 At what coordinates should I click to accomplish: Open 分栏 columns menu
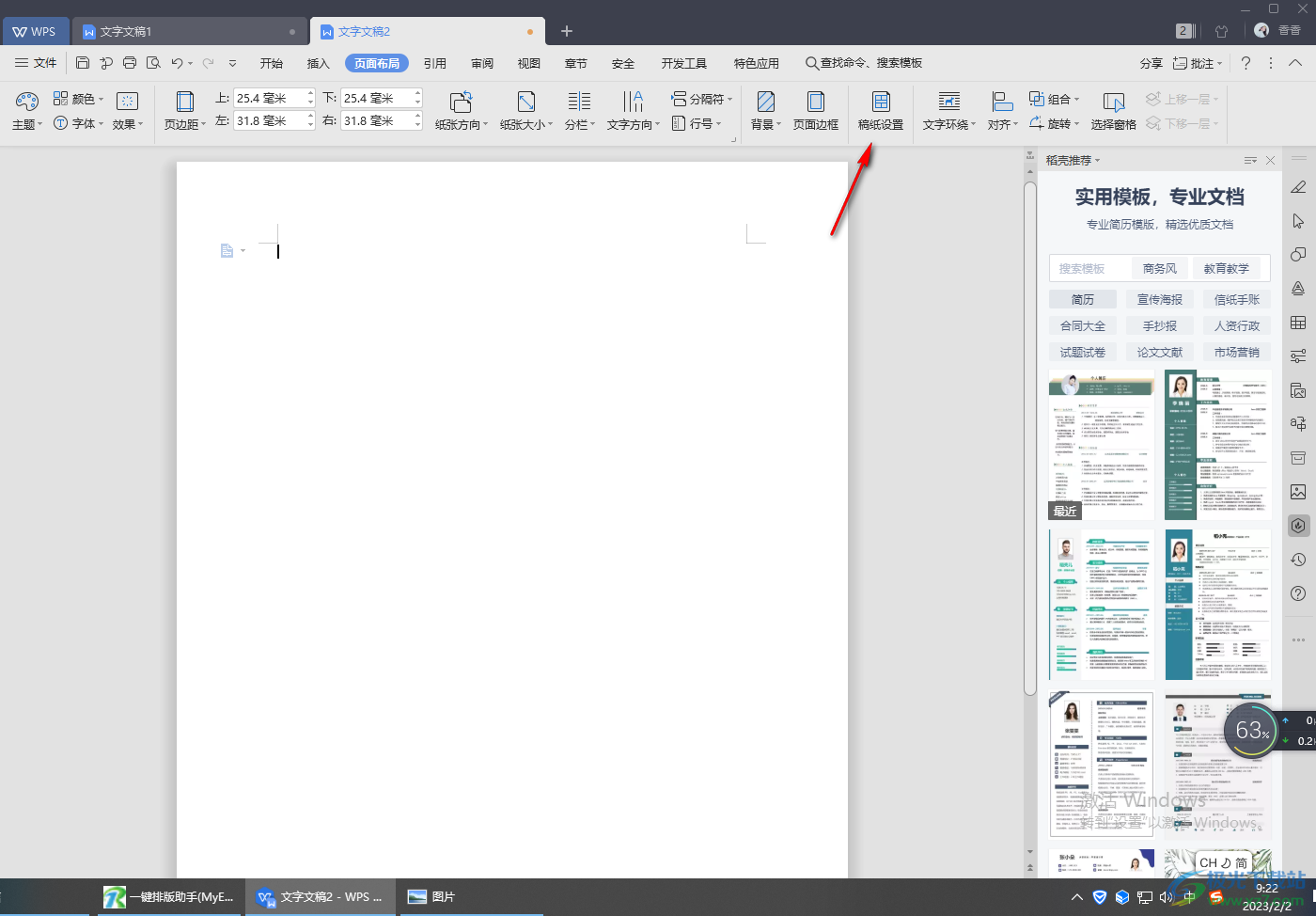pyautogui.click(x=580, y=111)
